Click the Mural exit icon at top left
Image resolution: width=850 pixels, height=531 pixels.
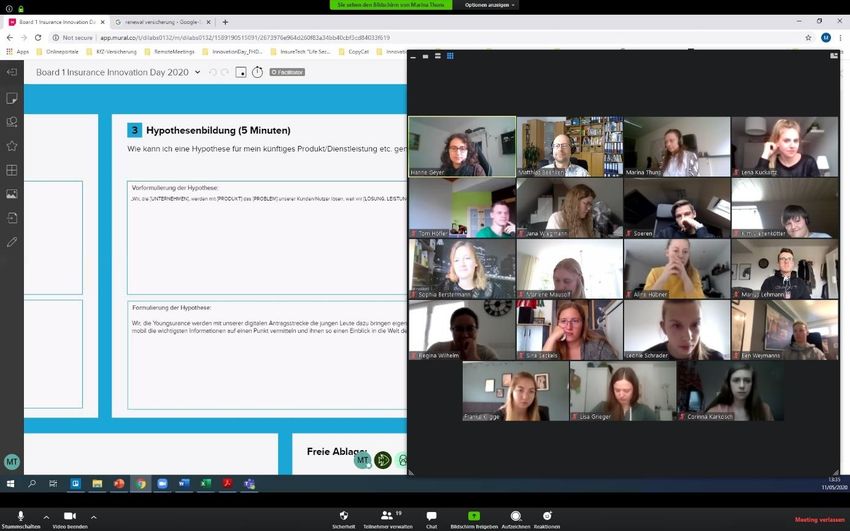pos(12,72)
